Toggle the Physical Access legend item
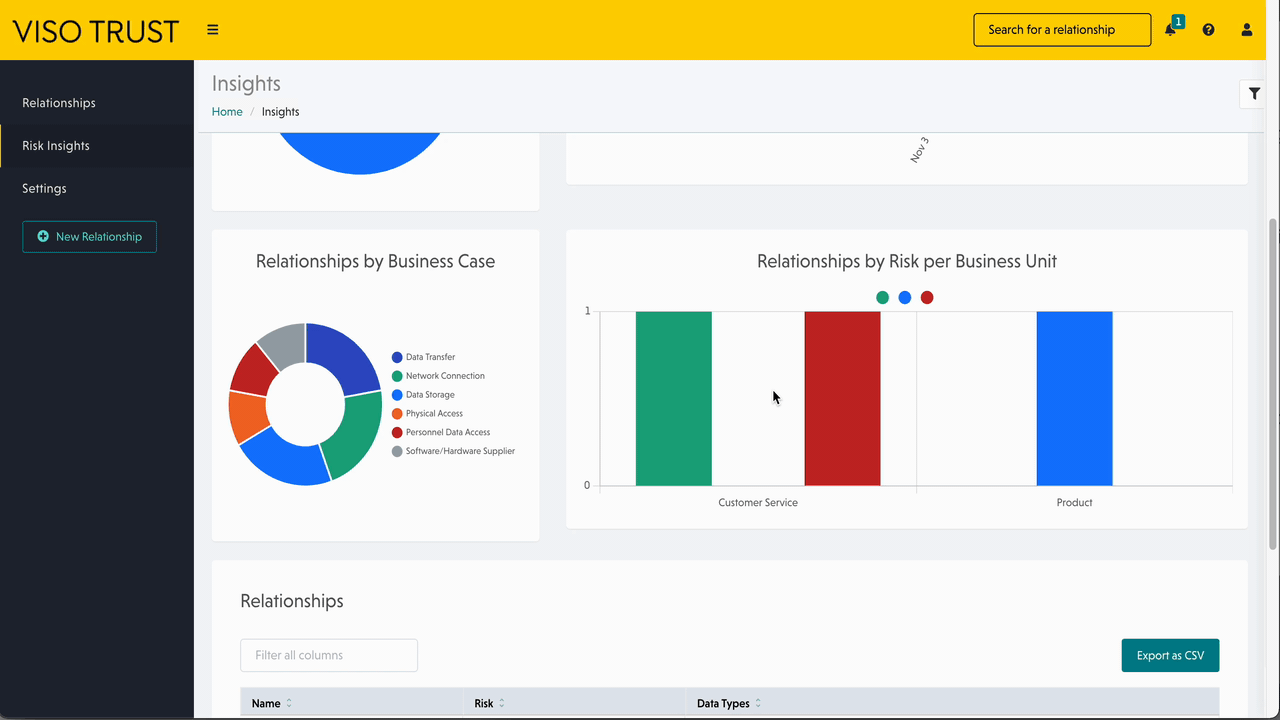This screenshot has width=1280, height=720. 428,414
